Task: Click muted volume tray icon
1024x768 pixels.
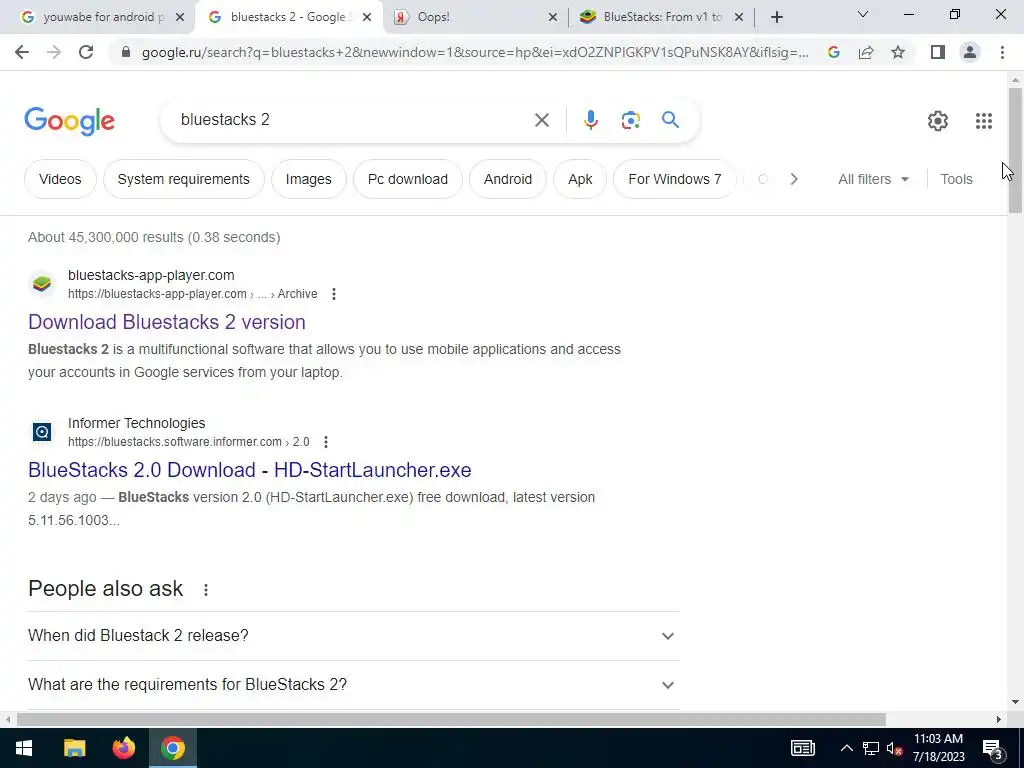Action: pyautogui.click(x=895, y=748)
